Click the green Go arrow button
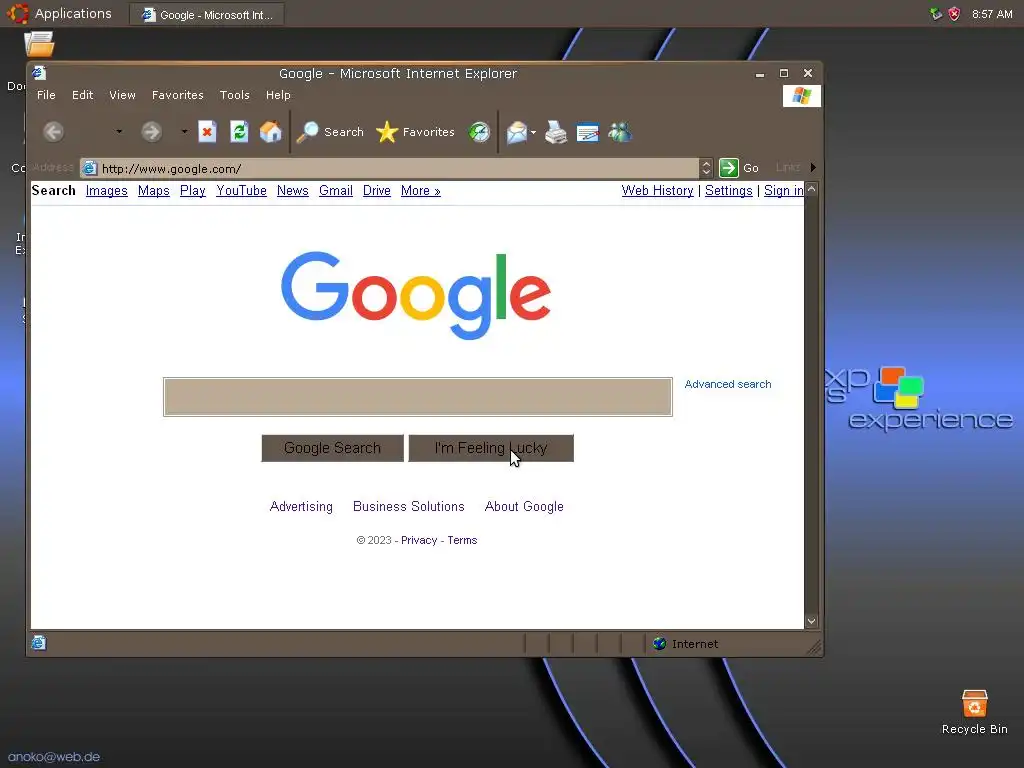Image resolution: width=1024 pixels, height=768 pixels. 728,168
